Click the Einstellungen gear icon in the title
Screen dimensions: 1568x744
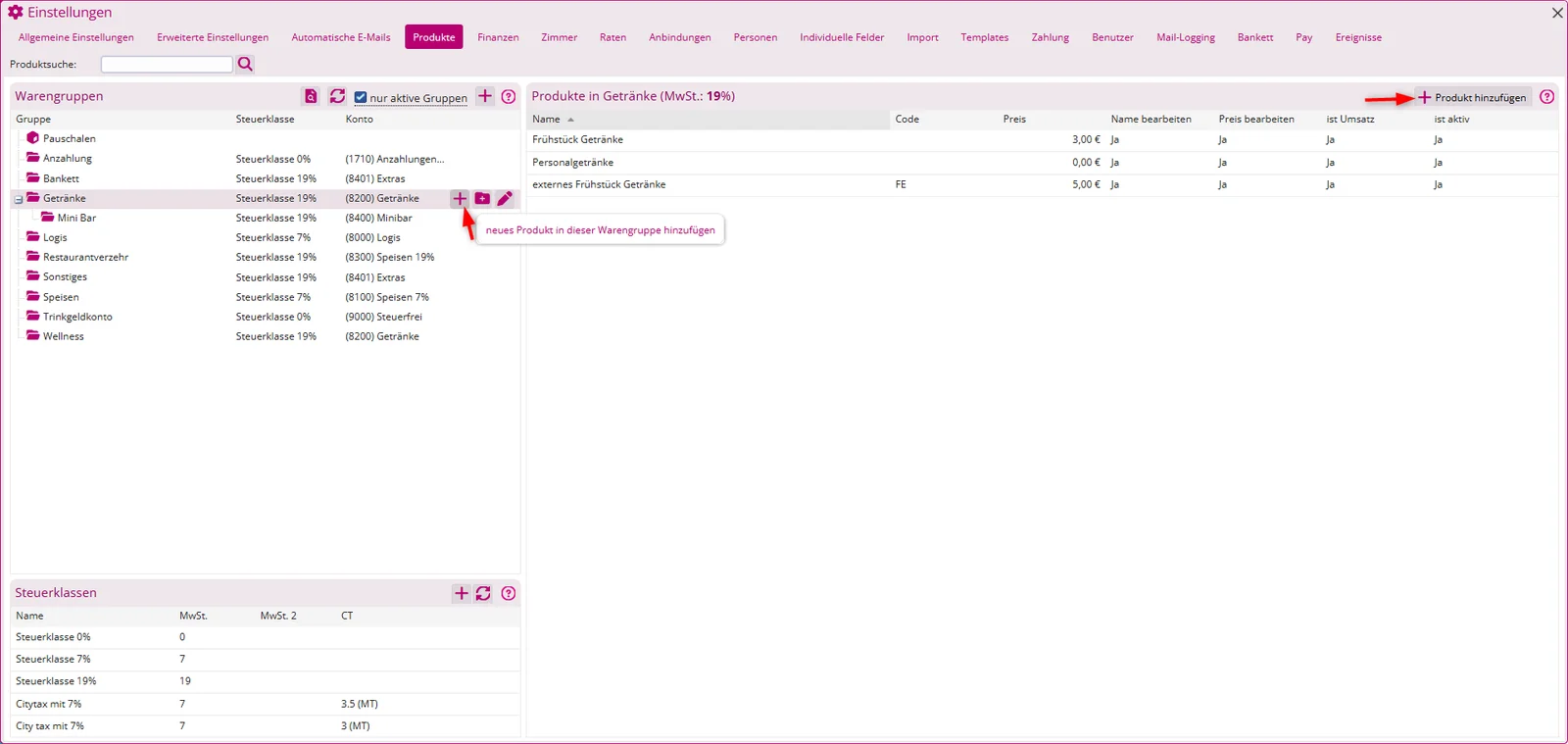(16, 12)
